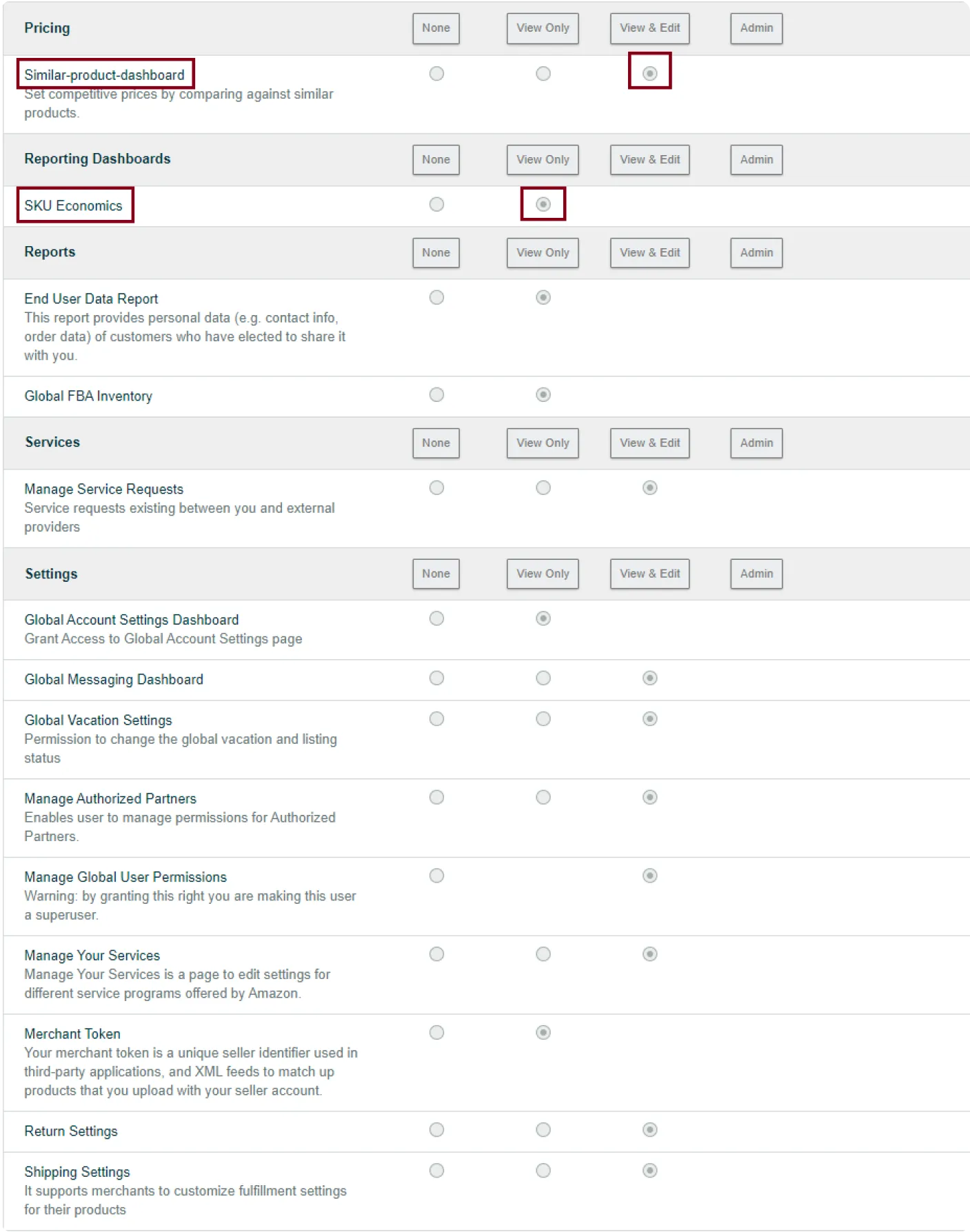
Task: Select None for Global Vacation Settings
Action: [x=436, y=718]
